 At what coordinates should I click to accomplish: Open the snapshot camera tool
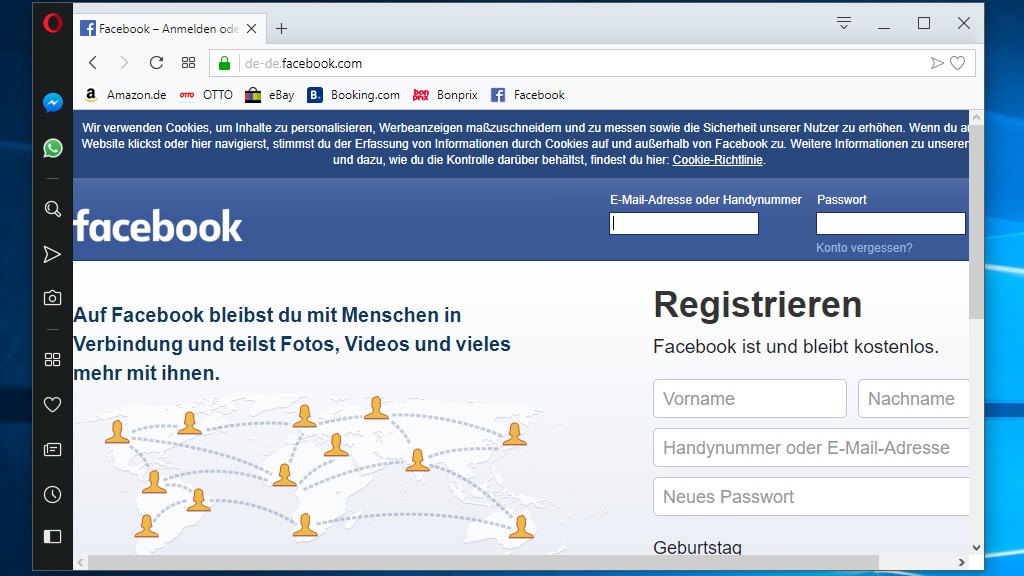click(53, 298)
